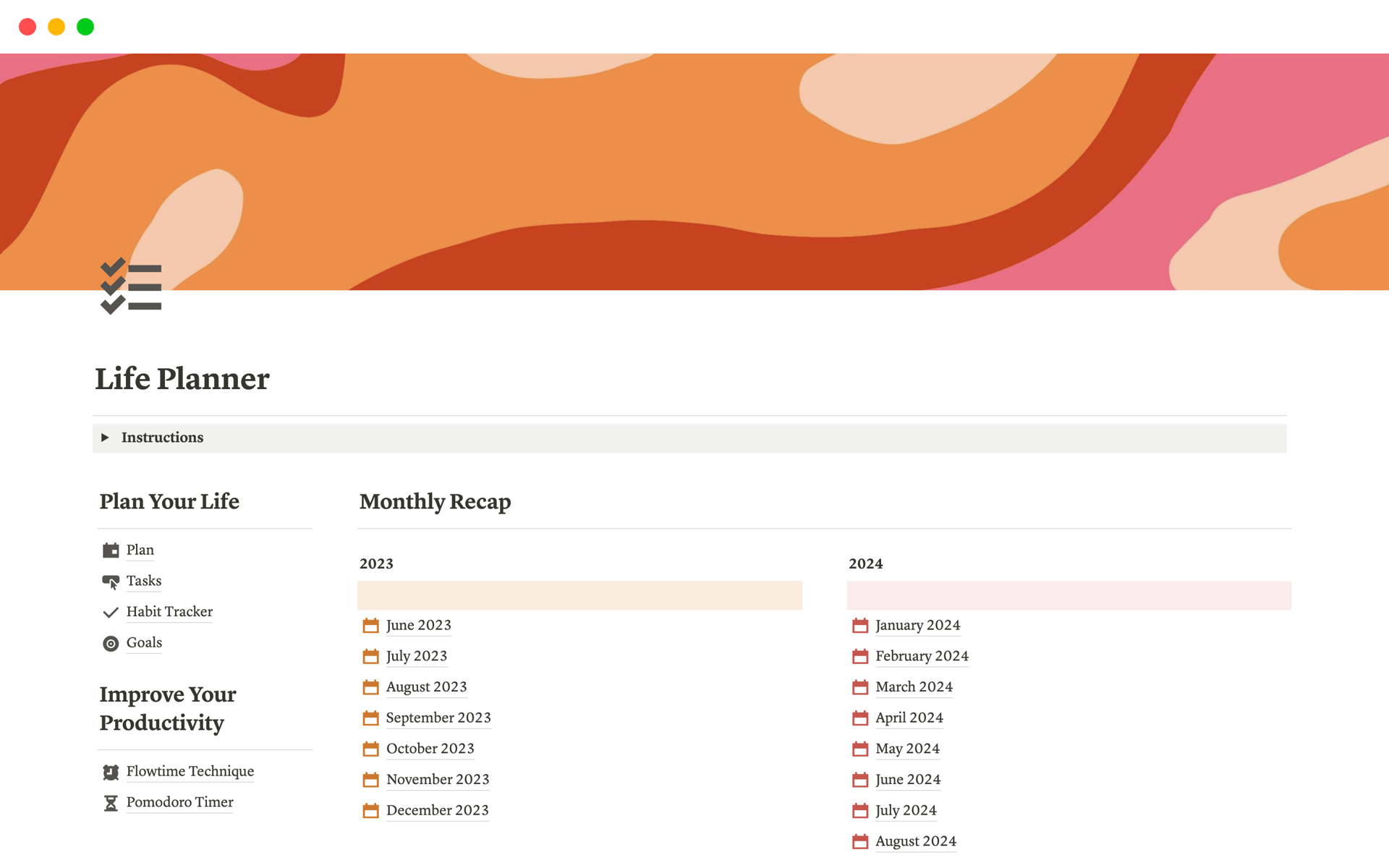Click the alarm clock icon beside Flowtime Technique
Screen dimensions: 1389x868
[x=111, y=773]
